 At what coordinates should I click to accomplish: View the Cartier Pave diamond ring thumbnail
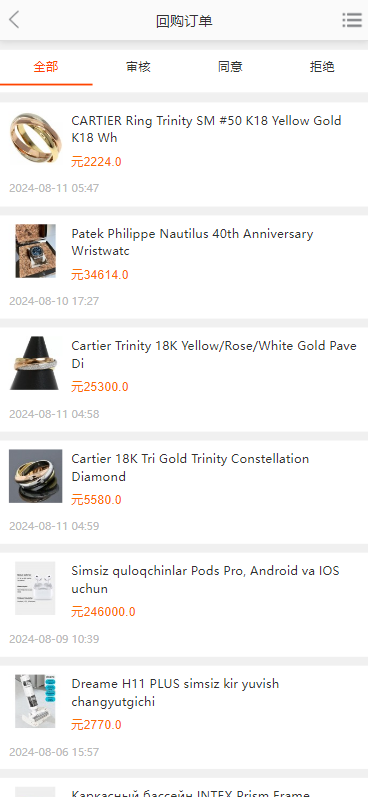click(x=36, y=363)
